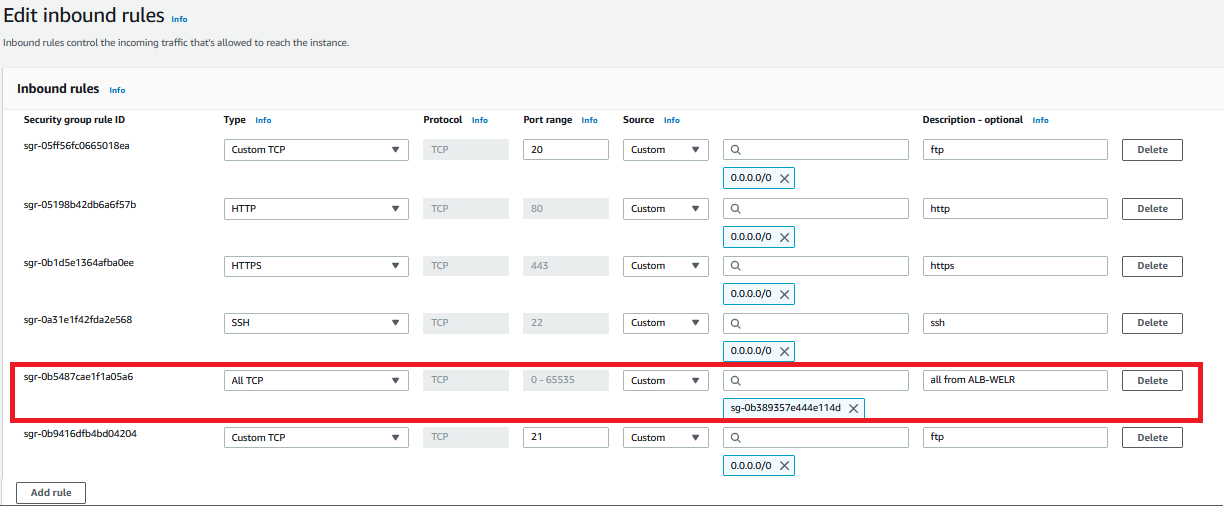
Task: Open Info link beside Port range header
Action: click(589, 120)
